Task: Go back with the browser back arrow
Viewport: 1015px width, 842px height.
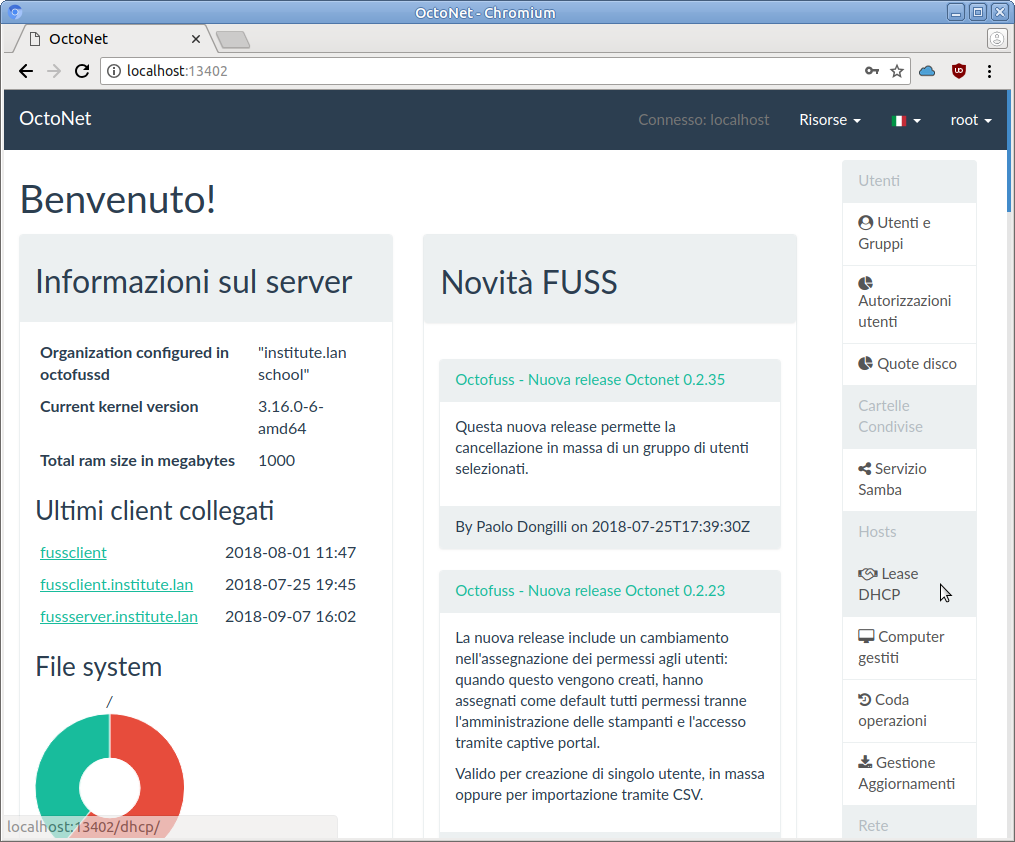Action: point(26,71)
